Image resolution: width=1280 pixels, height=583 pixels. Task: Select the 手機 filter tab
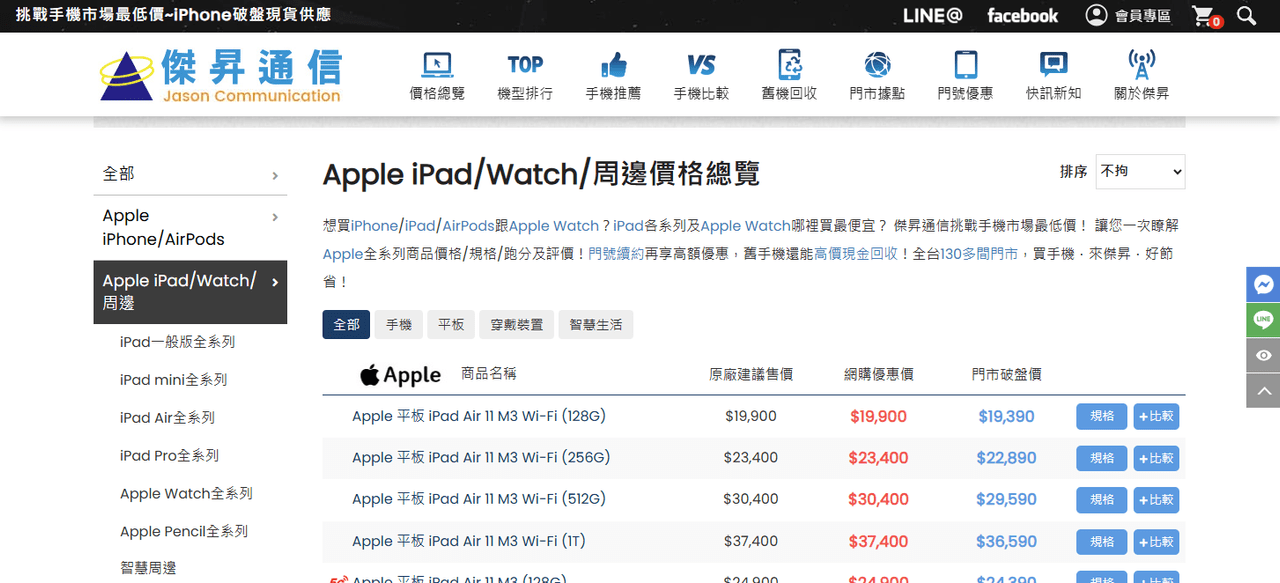[399, 325]
